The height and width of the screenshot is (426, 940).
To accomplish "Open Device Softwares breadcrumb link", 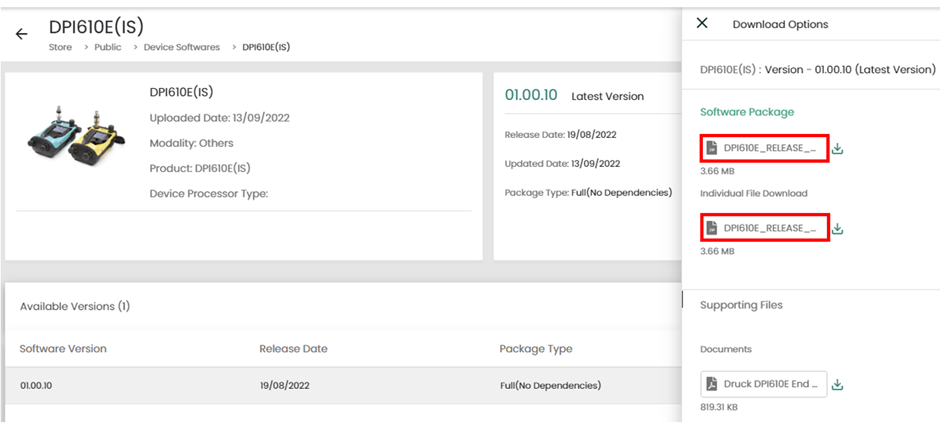I will point(182,47).
